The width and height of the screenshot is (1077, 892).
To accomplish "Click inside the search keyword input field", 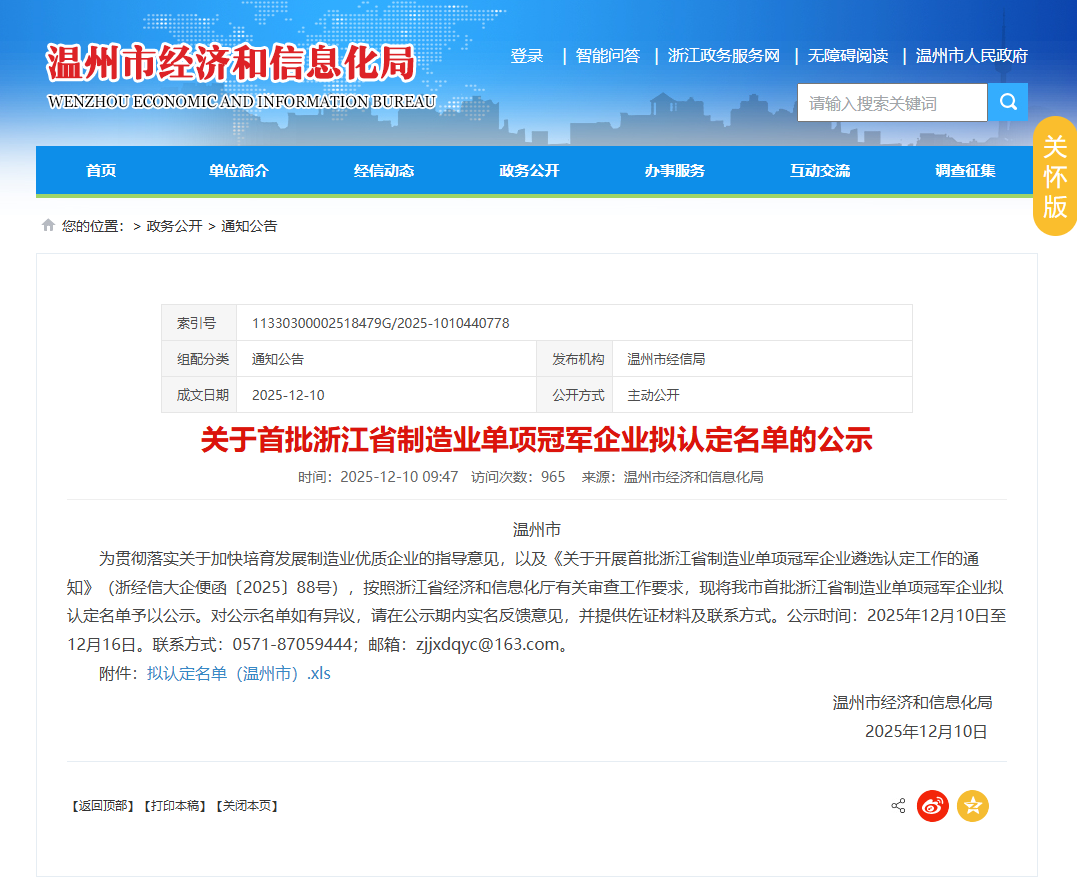I will (890, 101).
